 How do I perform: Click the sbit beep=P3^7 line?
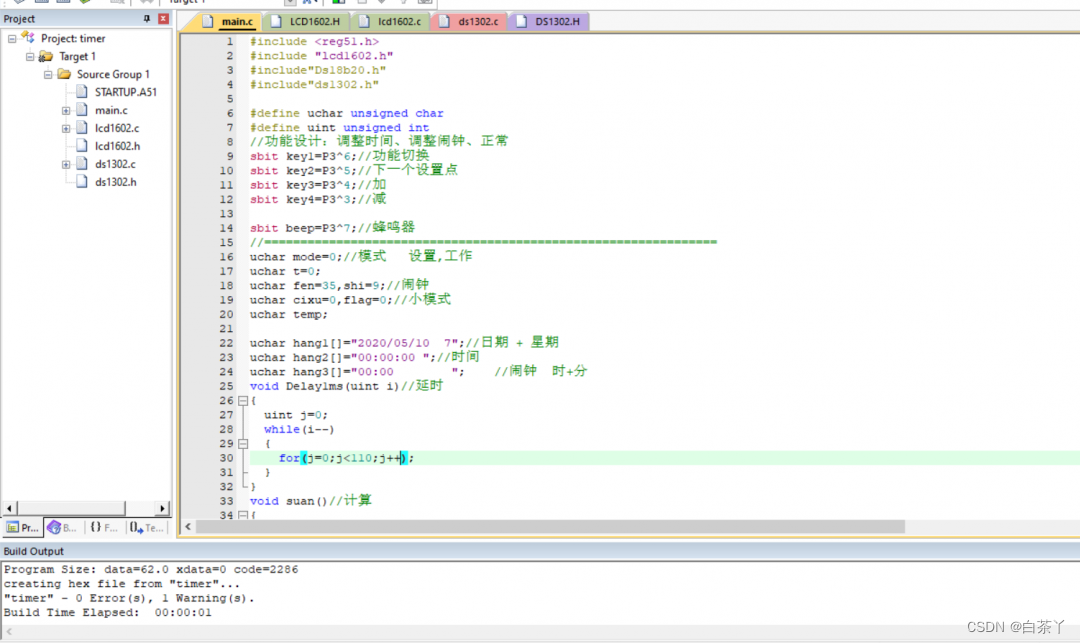point(332,228)
